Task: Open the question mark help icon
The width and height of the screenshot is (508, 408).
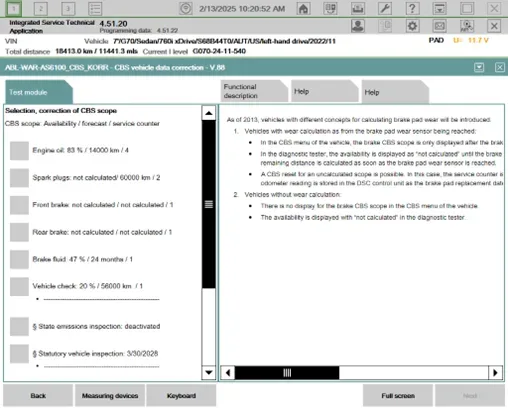Action: click(x=412, y=9)
